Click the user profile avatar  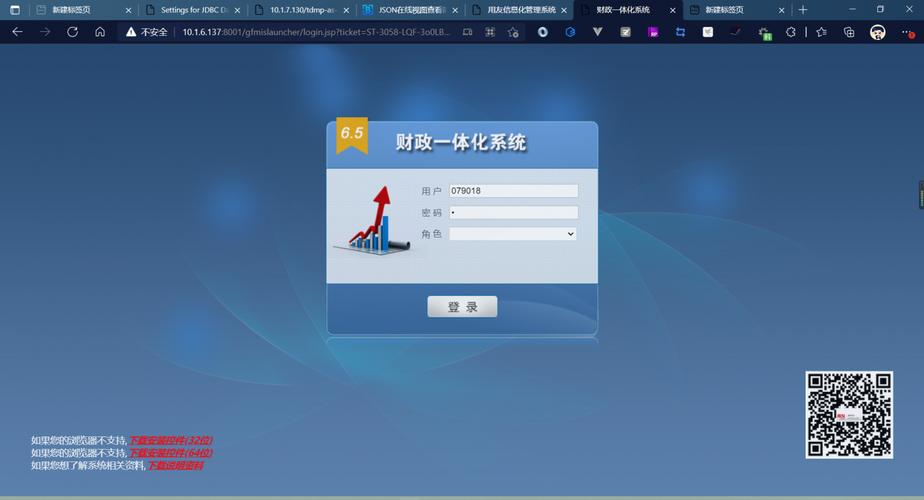pyautogui.click(x=877, y=32)
